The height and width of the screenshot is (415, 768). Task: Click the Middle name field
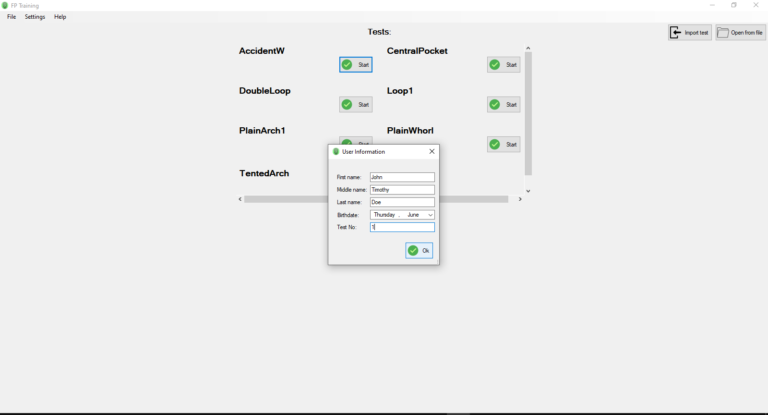coord(402,189)
